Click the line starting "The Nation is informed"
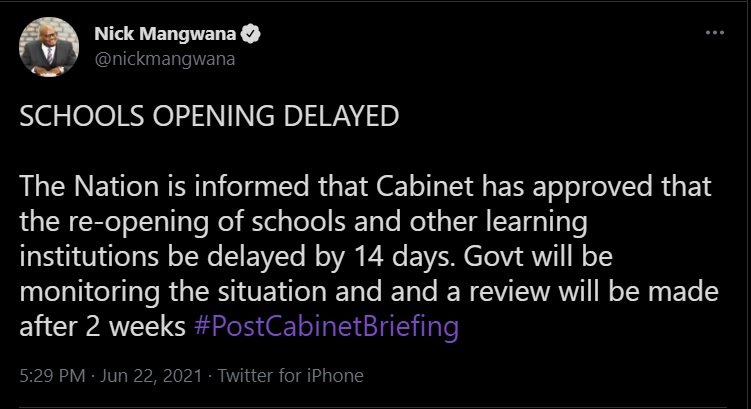This screenshot has height=409, width=751. pyautogui.click(x=365, y=187)
